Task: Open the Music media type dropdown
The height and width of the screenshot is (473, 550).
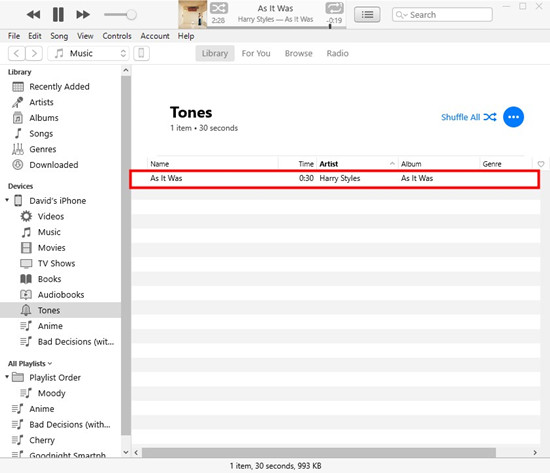Action: point(88,53)
